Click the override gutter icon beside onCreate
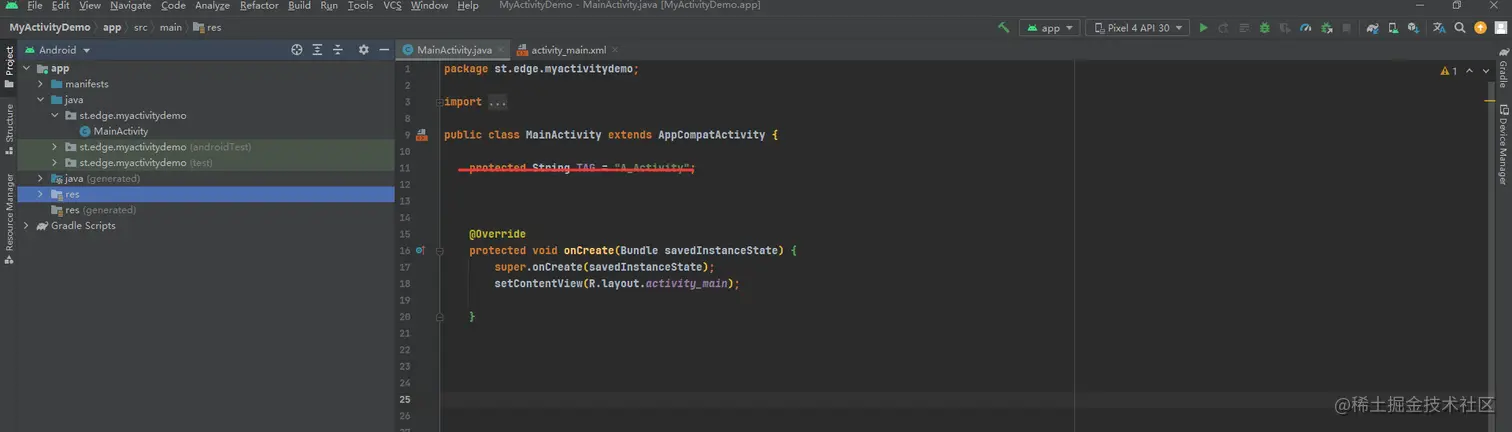Screen dimensions: 1512x432 [420, 251]
